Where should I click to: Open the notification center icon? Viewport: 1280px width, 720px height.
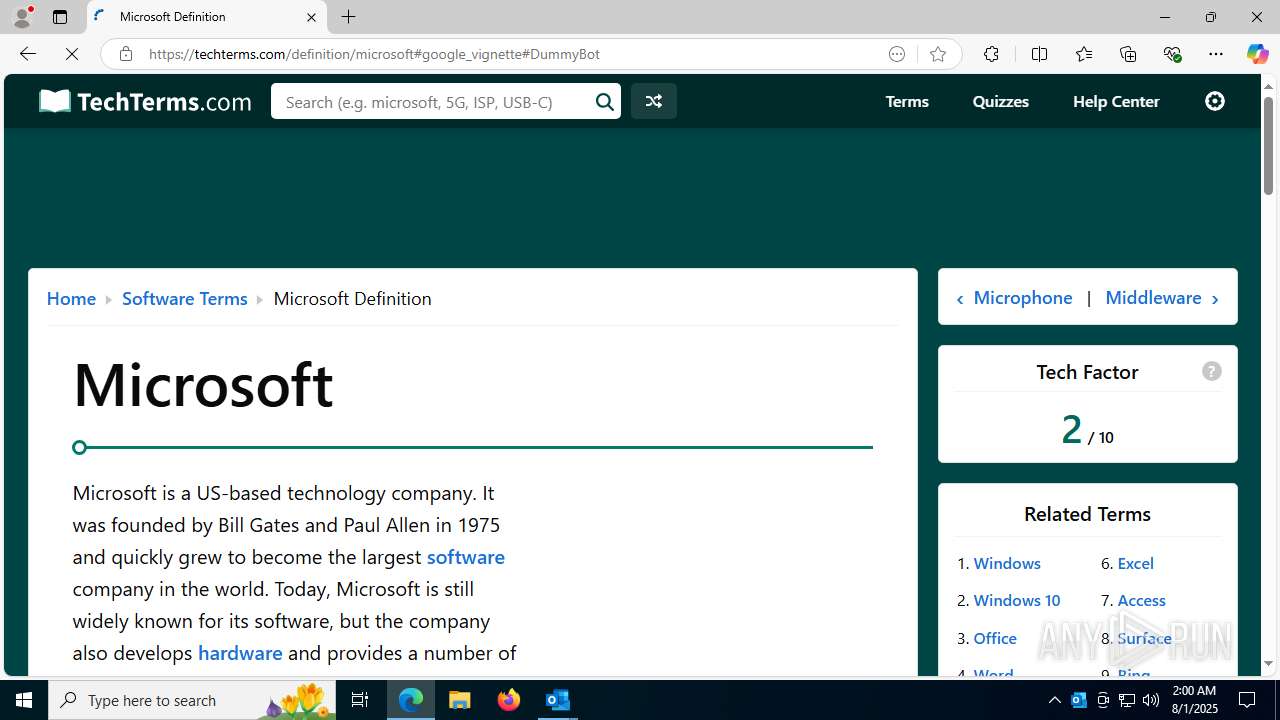(x=1247, y=700)
